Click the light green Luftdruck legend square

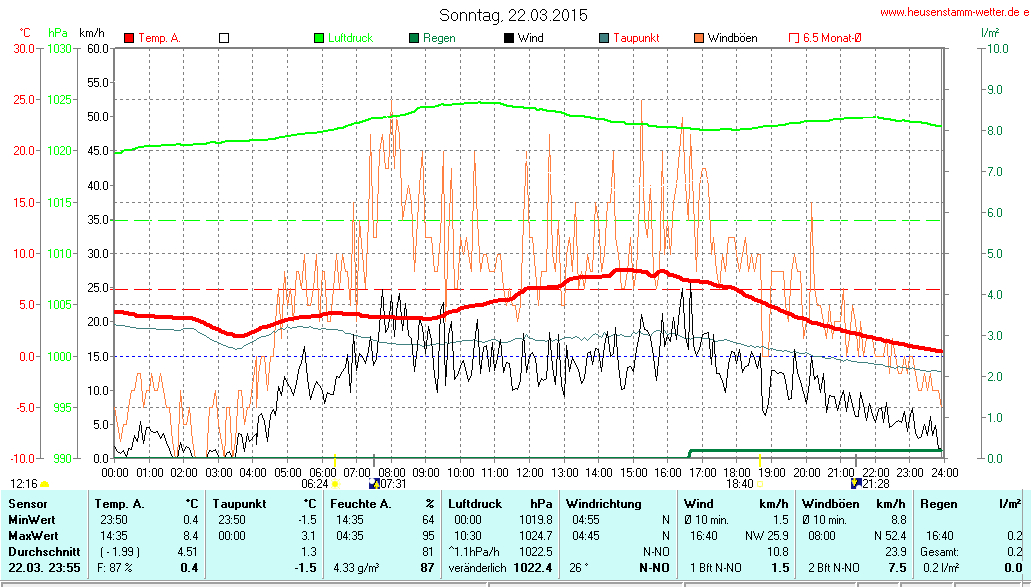coord(319,38)
